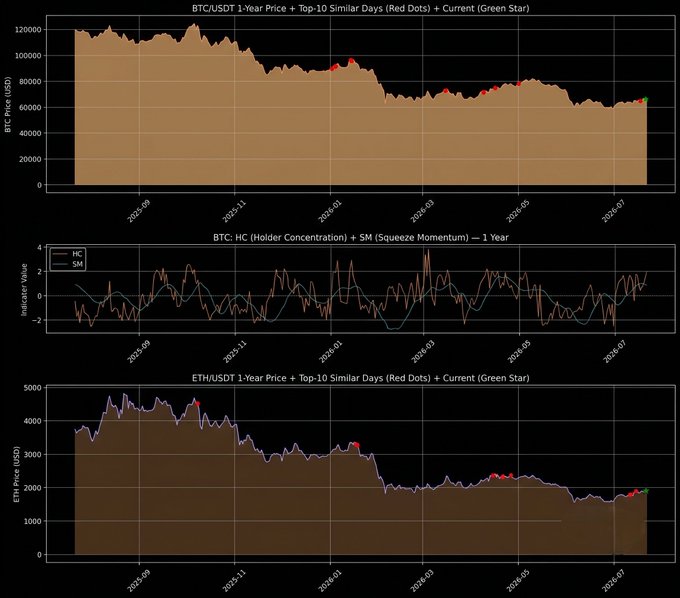Click the indicator chart's 2025-11 date label

(234, 352)
